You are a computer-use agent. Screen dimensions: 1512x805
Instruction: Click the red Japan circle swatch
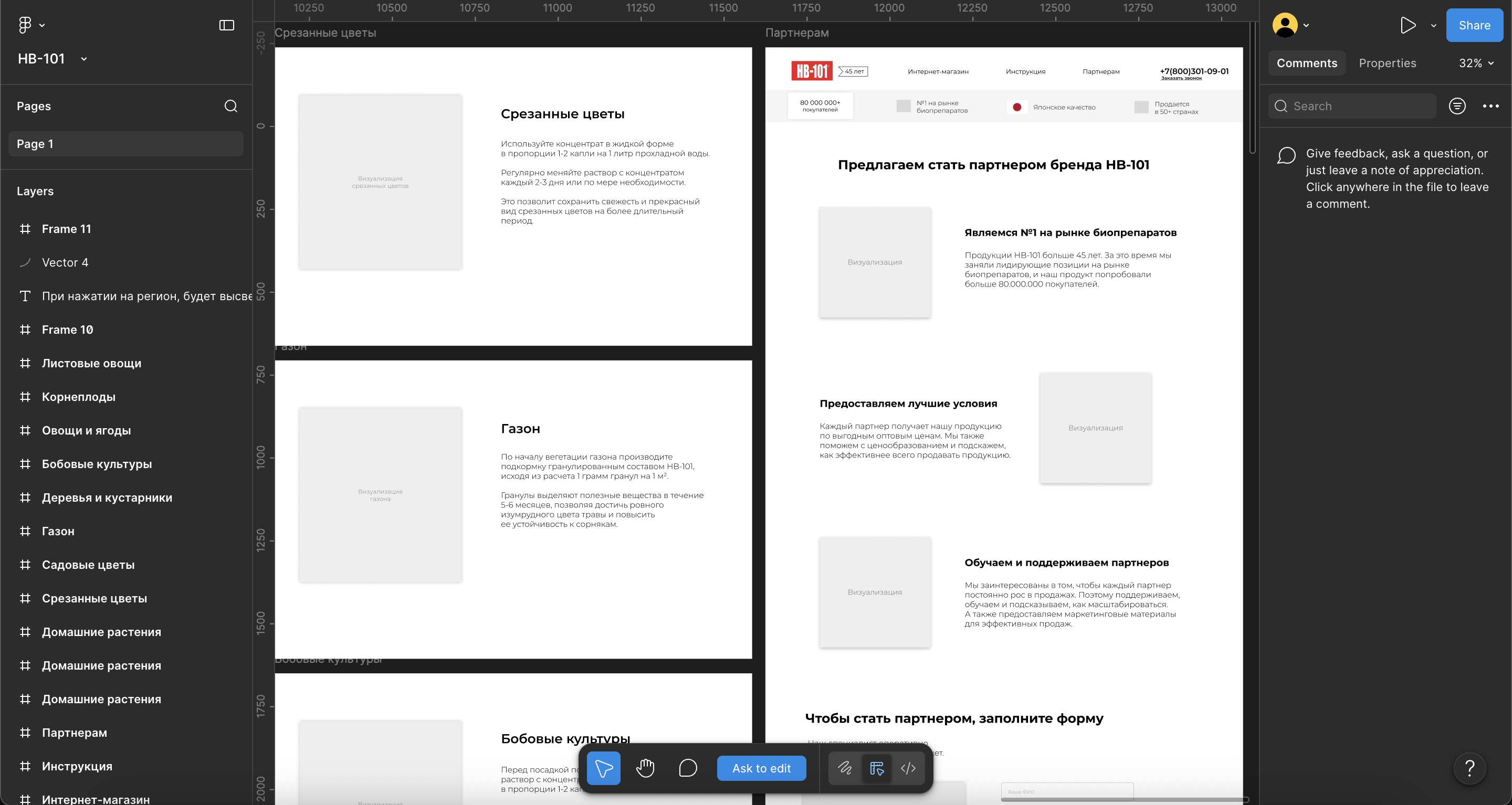[1016, 107]
